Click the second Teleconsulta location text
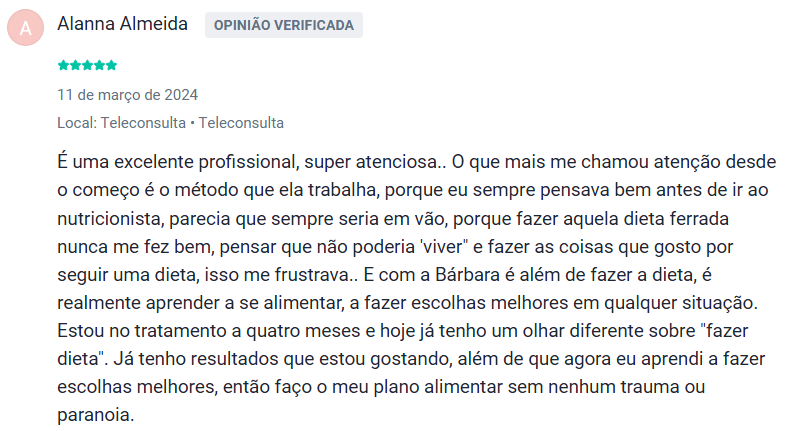The height and width of the screenshot is (431, 790). click(x=241, y=123)
